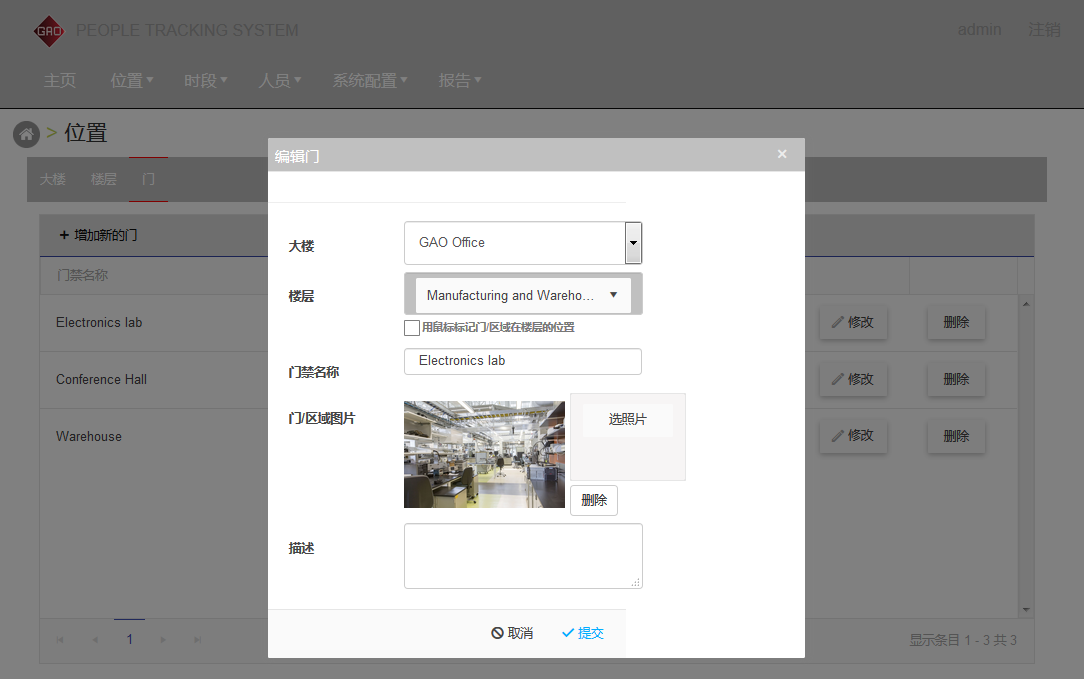1084x679 pixels.
Task: Click pencil edit icon for Warehouse row
Action: pyautogui.click(x=838, y=436)
